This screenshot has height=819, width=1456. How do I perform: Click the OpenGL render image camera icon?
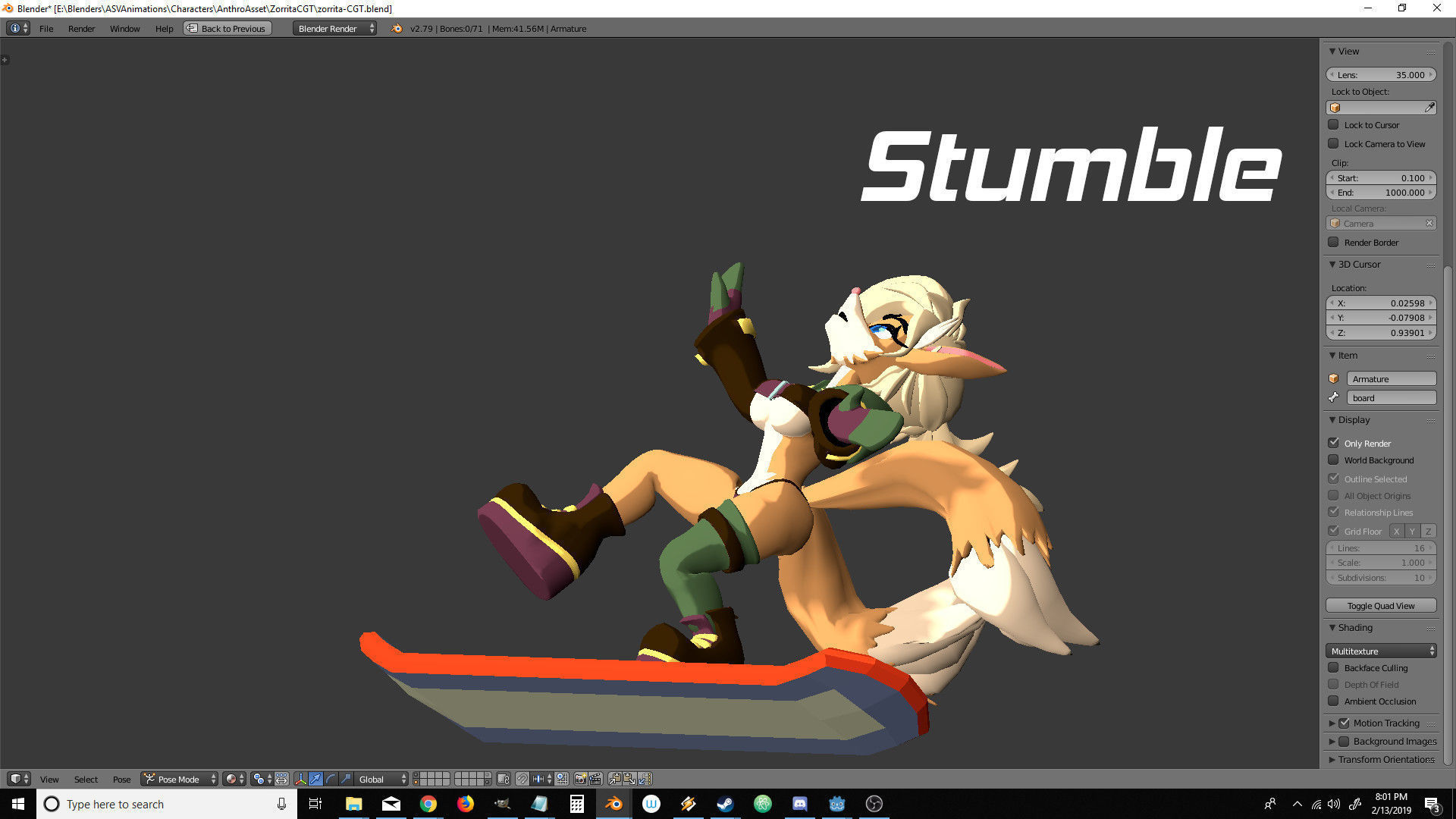pyautogui.click(x=581, y=779)
